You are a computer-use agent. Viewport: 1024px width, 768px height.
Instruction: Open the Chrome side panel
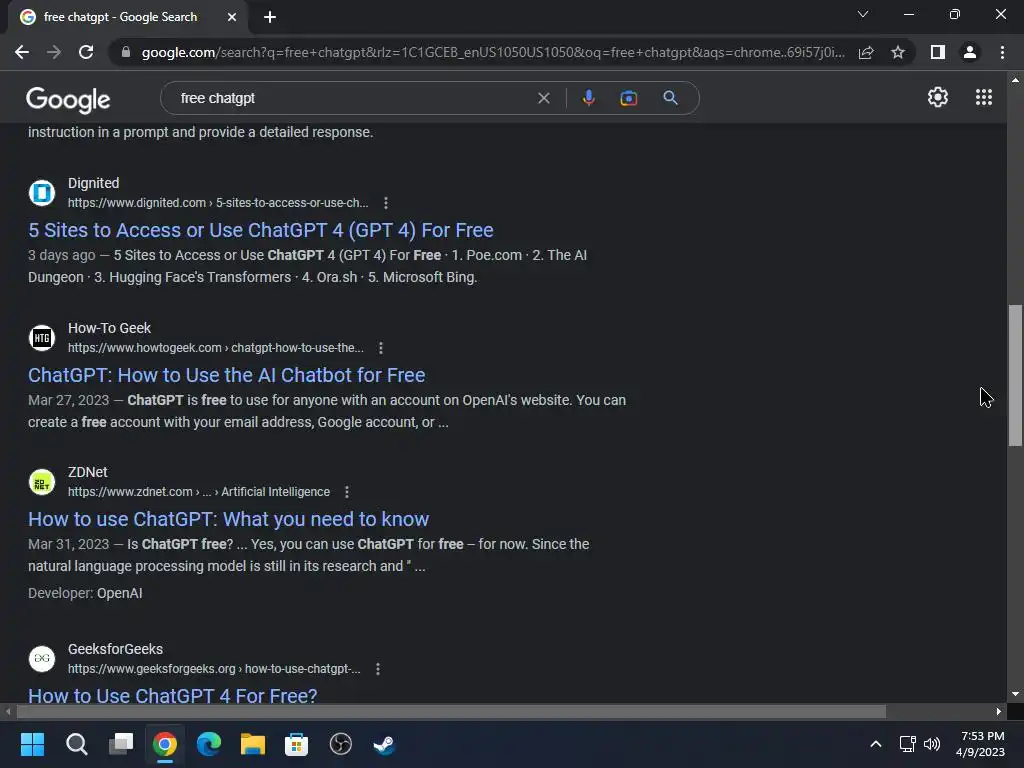[938, 52]
